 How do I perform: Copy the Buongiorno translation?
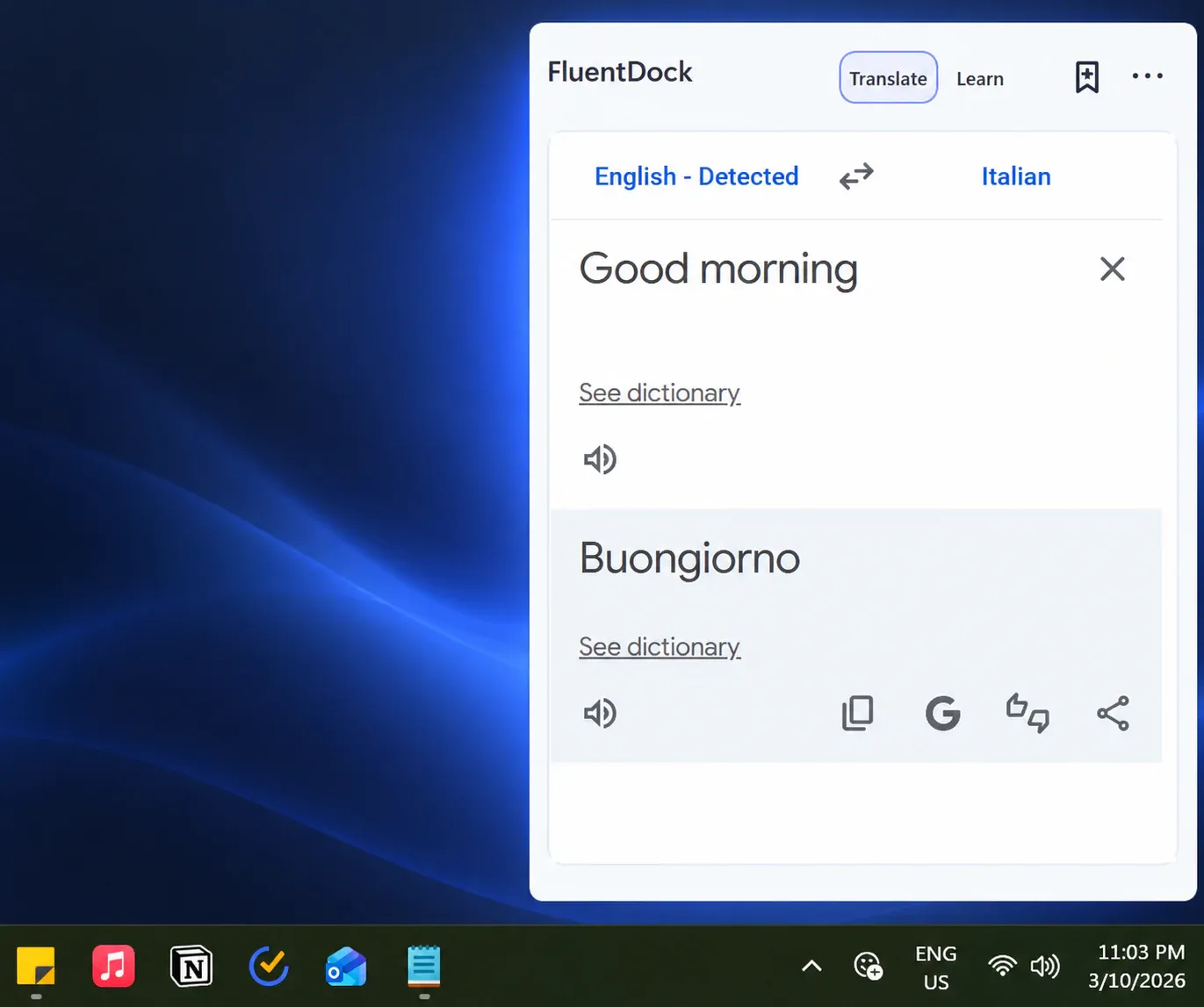pos(857,713)
